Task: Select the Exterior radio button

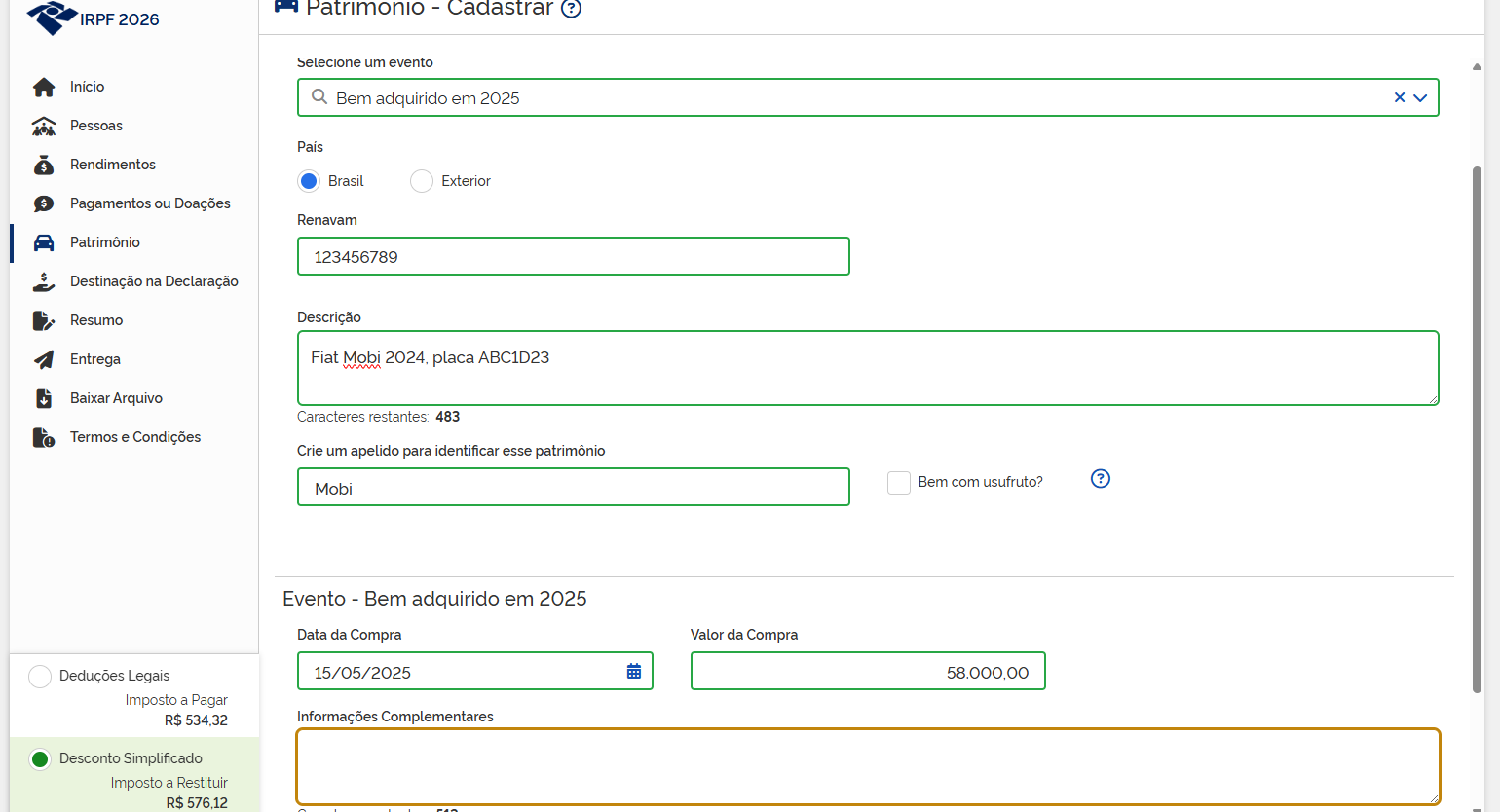Action: [421, 181]
